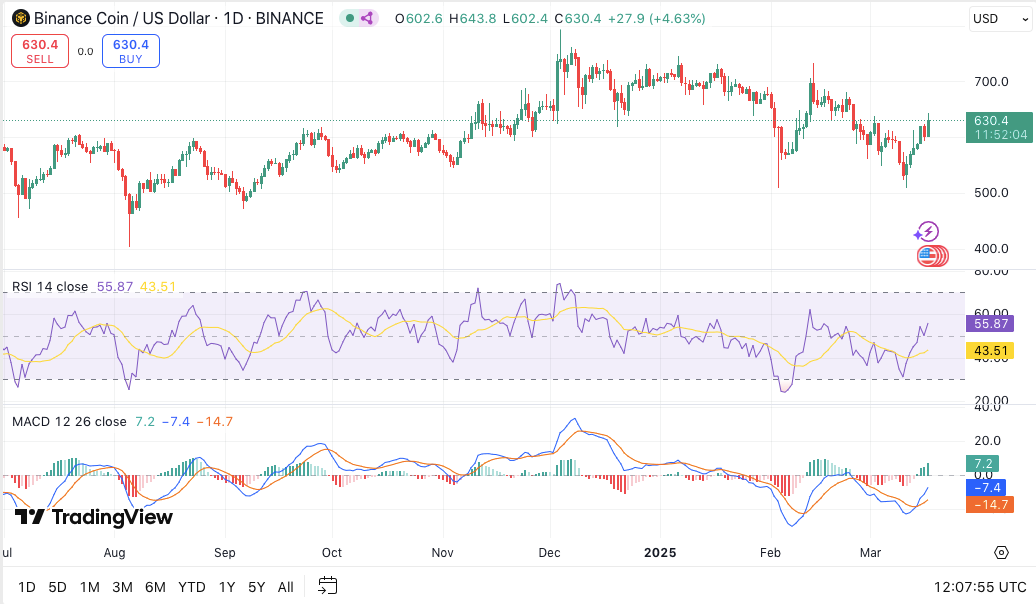Select the 1D time range tab

pos(27,587)
